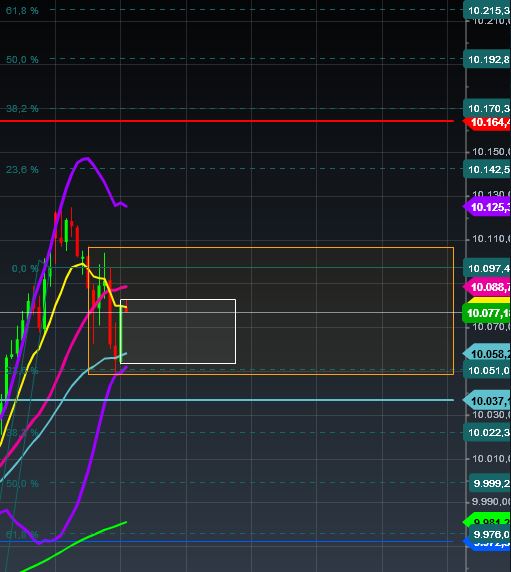511x572 pixels.
Task: Click the 9.999,2 Fibonacci price tag
Action: click(490, 483)
